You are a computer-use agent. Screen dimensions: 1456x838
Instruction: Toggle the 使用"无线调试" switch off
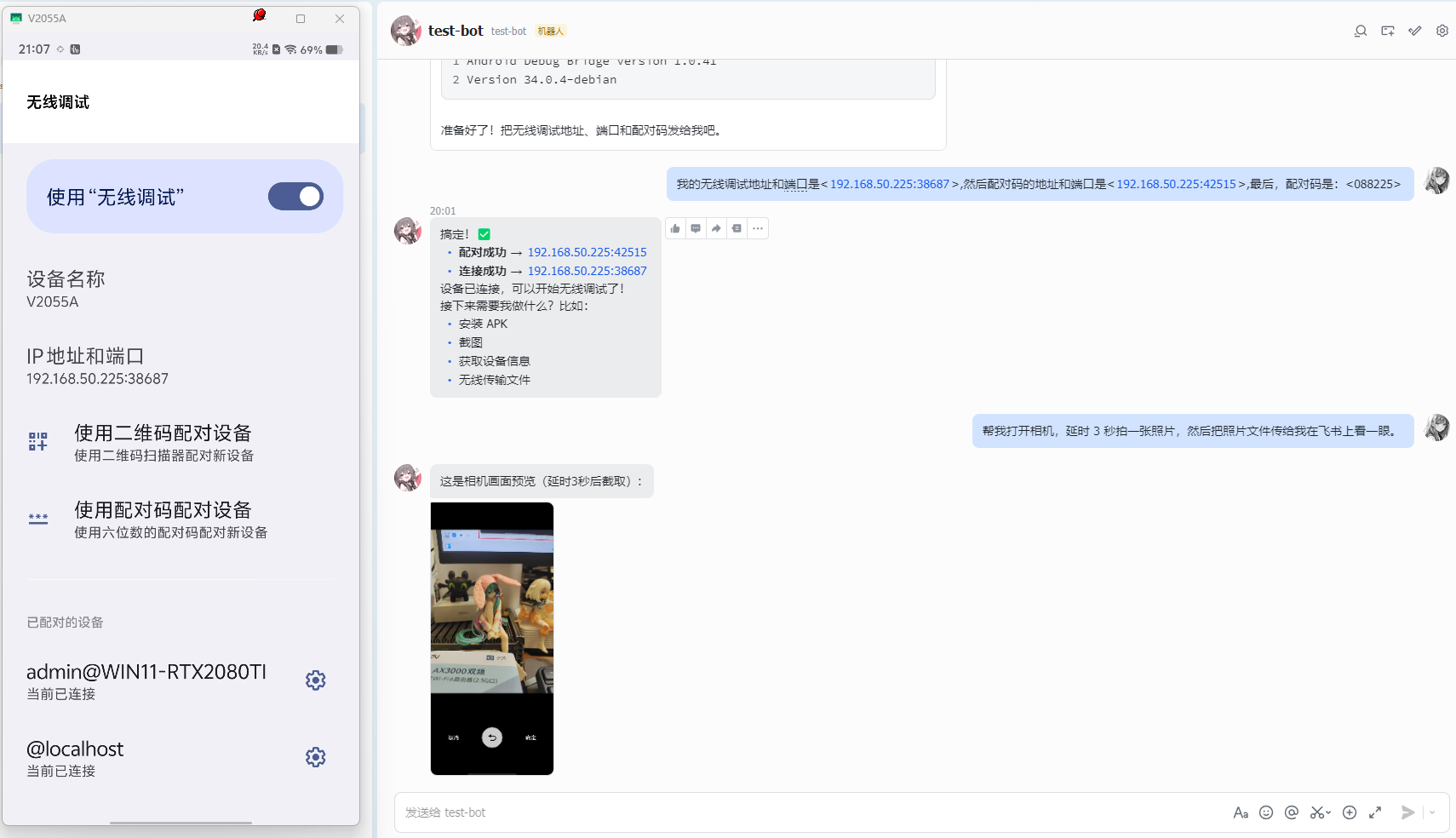click(295, 197)
